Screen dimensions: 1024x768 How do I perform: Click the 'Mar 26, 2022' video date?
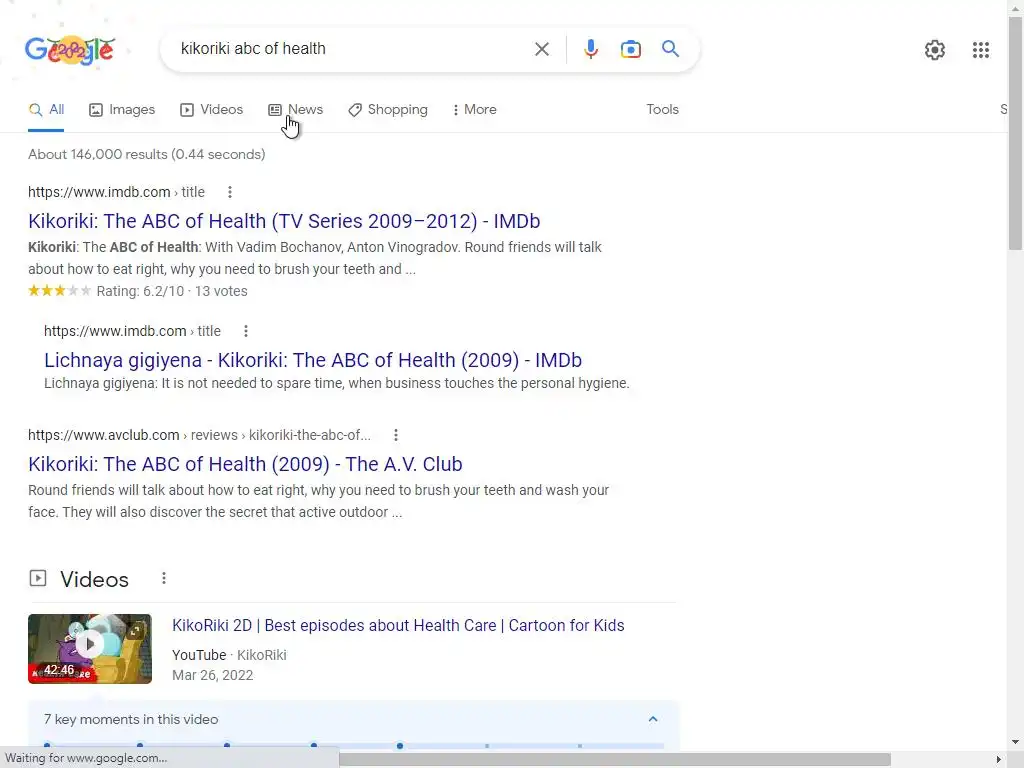tap(212, 675)
